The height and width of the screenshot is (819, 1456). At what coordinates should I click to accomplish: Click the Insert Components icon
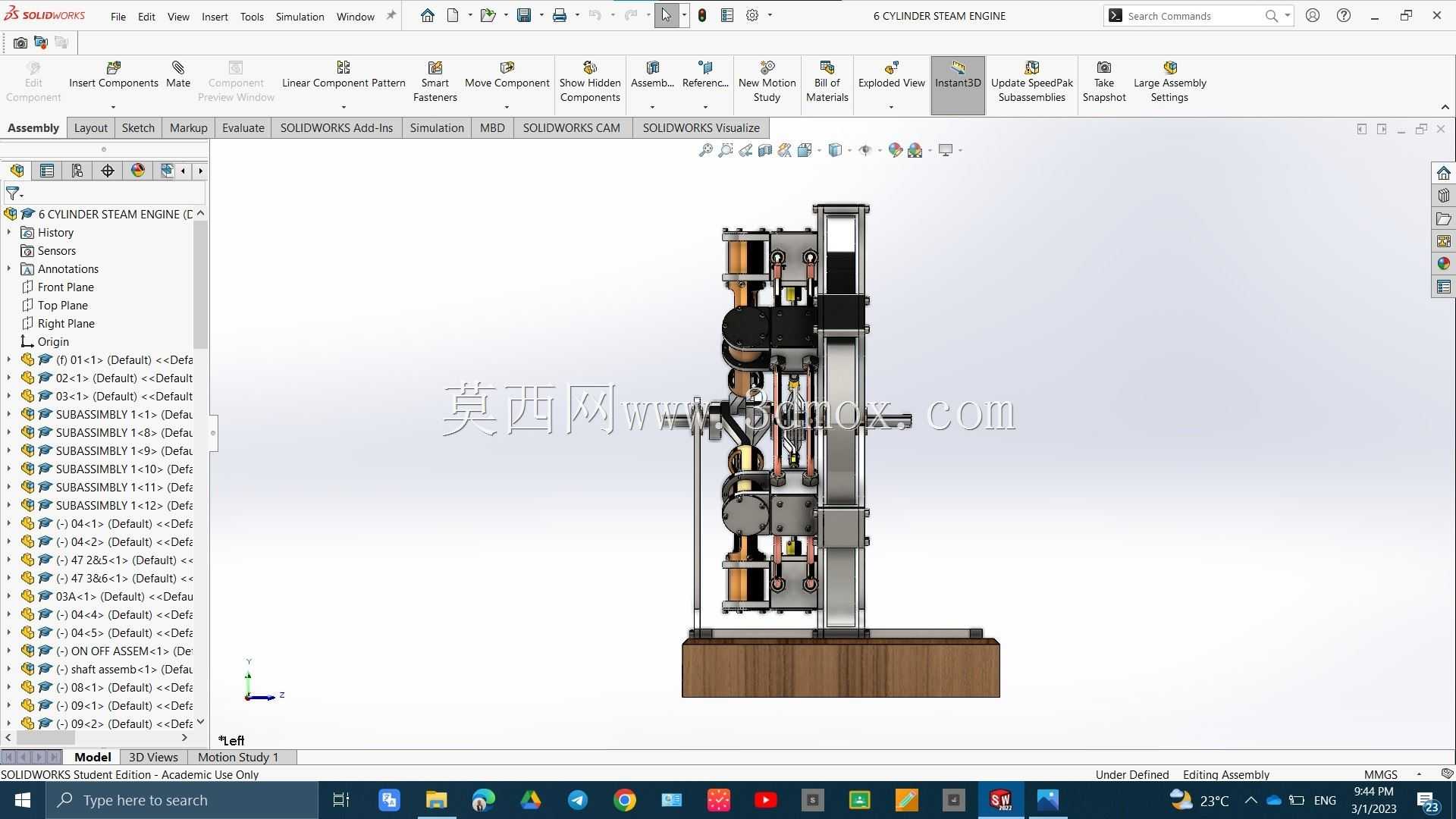tap(114, 67)
